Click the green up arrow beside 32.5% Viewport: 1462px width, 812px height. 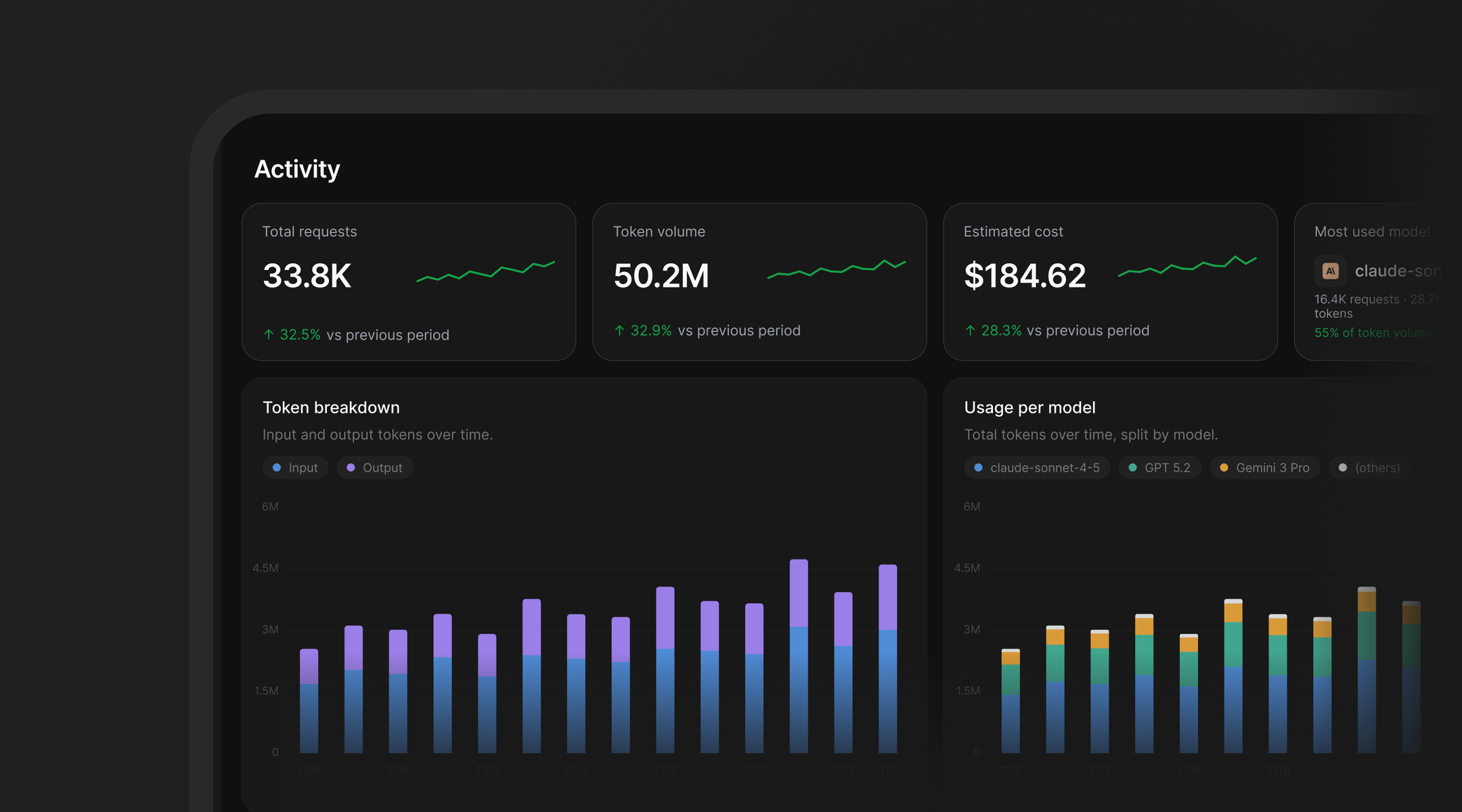[269, 335]
